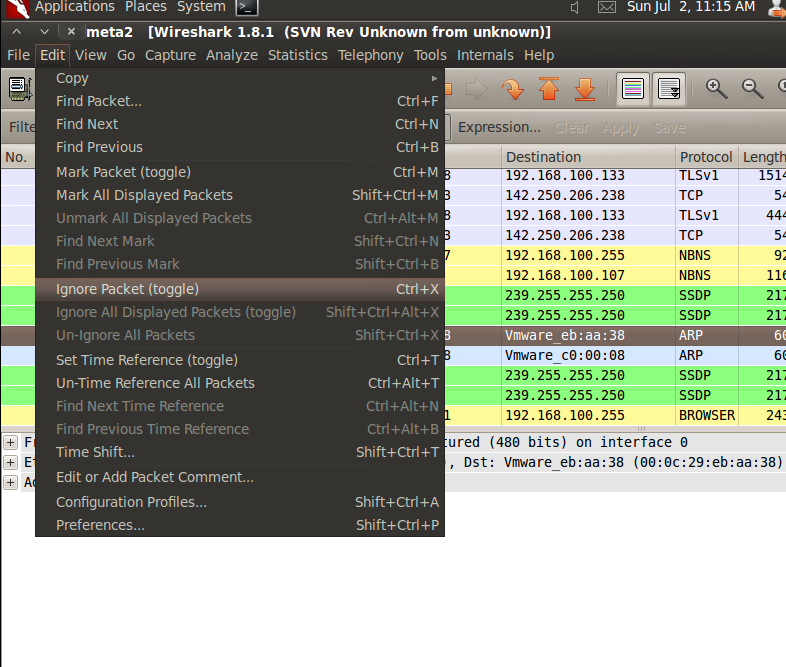The width and height of the screenshot is (786, 667).
Task: Click the mail envelope icon in panel
Action: [x=607, y=7]
